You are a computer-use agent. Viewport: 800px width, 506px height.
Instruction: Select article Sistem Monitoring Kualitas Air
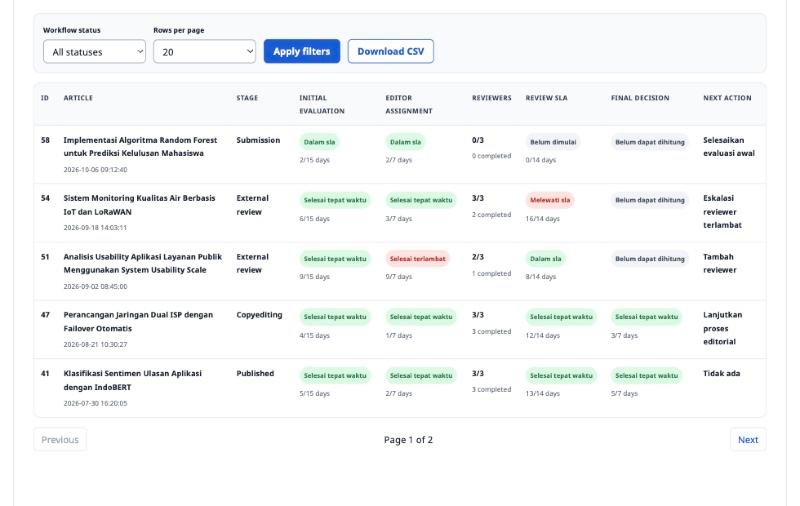pos(139,205)
